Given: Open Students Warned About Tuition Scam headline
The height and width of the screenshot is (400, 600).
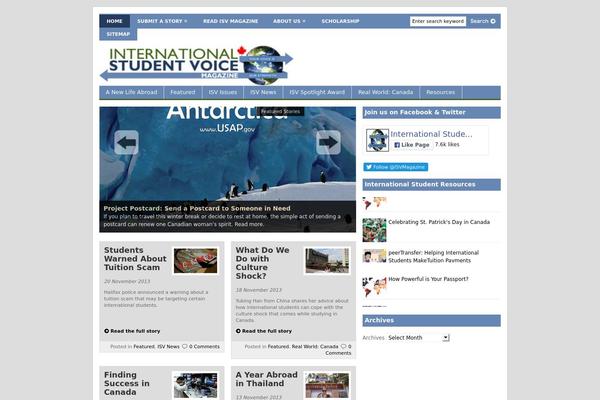Looking at the screenshot, I should tap(135, 259).
